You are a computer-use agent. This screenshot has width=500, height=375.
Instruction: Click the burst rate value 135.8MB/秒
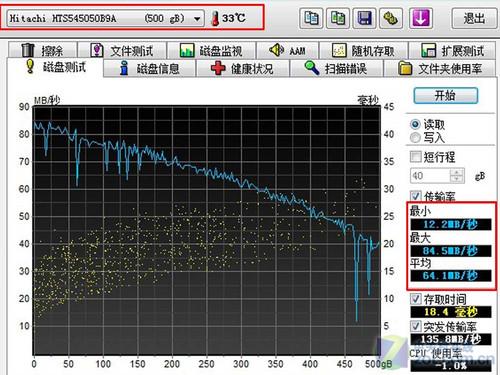[x=451, y=339]
